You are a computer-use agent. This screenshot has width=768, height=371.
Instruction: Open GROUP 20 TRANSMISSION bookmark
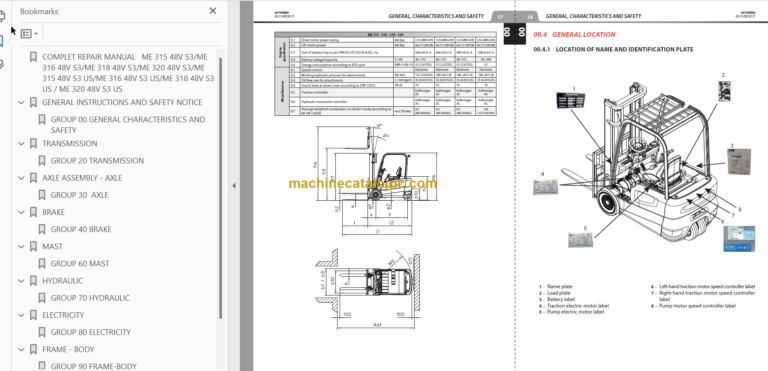click(97, 161)
